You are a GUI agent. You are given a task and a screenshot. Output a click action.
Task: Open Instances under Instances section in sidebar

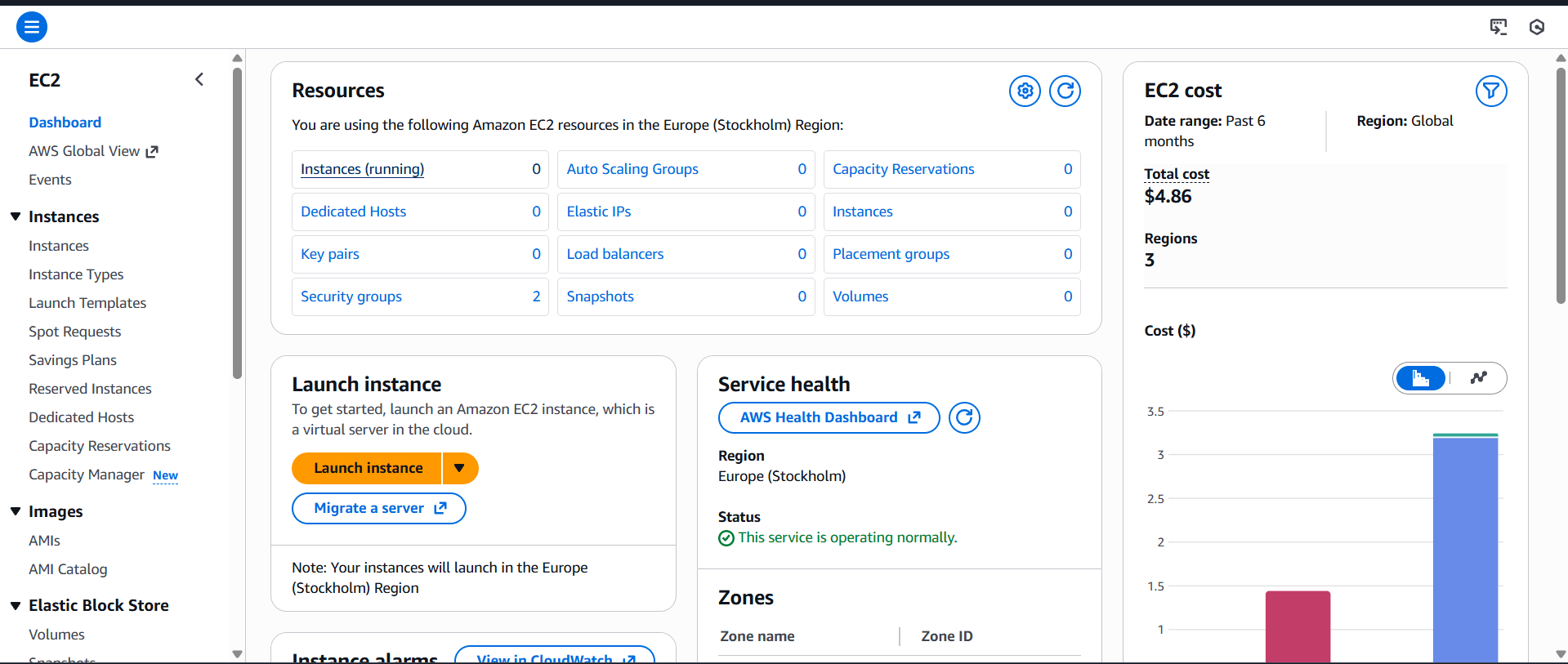[x=59, y=246]
